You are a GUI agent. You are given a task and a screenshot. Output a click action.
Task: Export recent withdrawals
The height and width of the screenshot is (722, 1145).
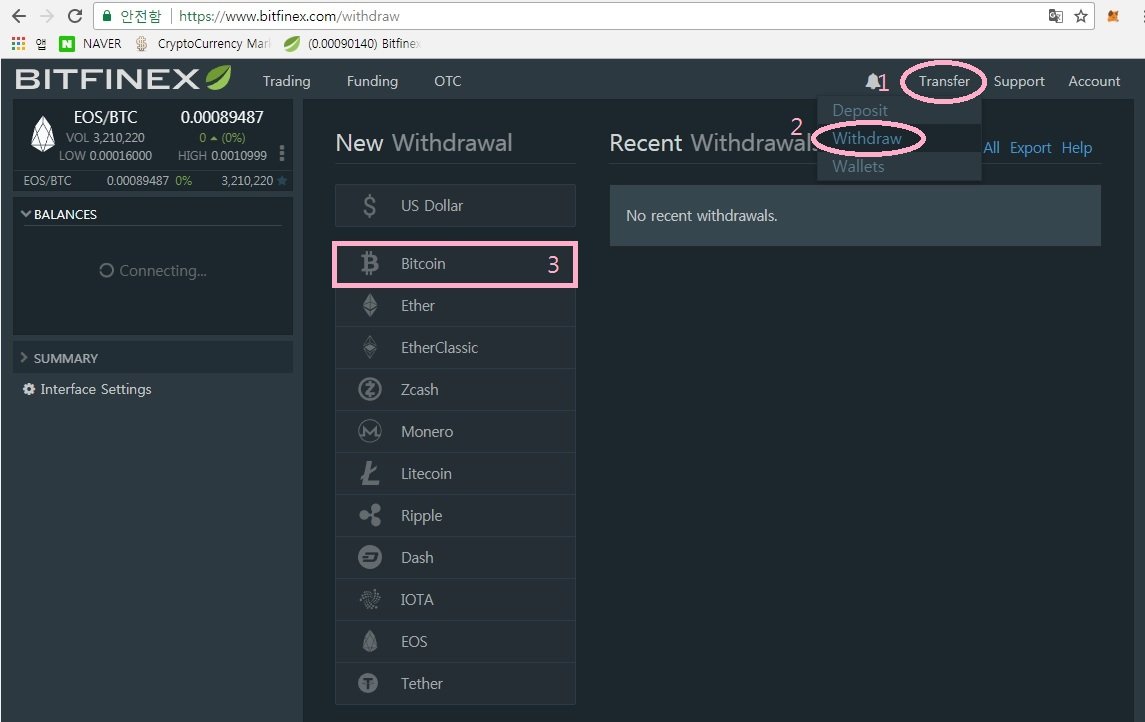[x=1030, y=147]
